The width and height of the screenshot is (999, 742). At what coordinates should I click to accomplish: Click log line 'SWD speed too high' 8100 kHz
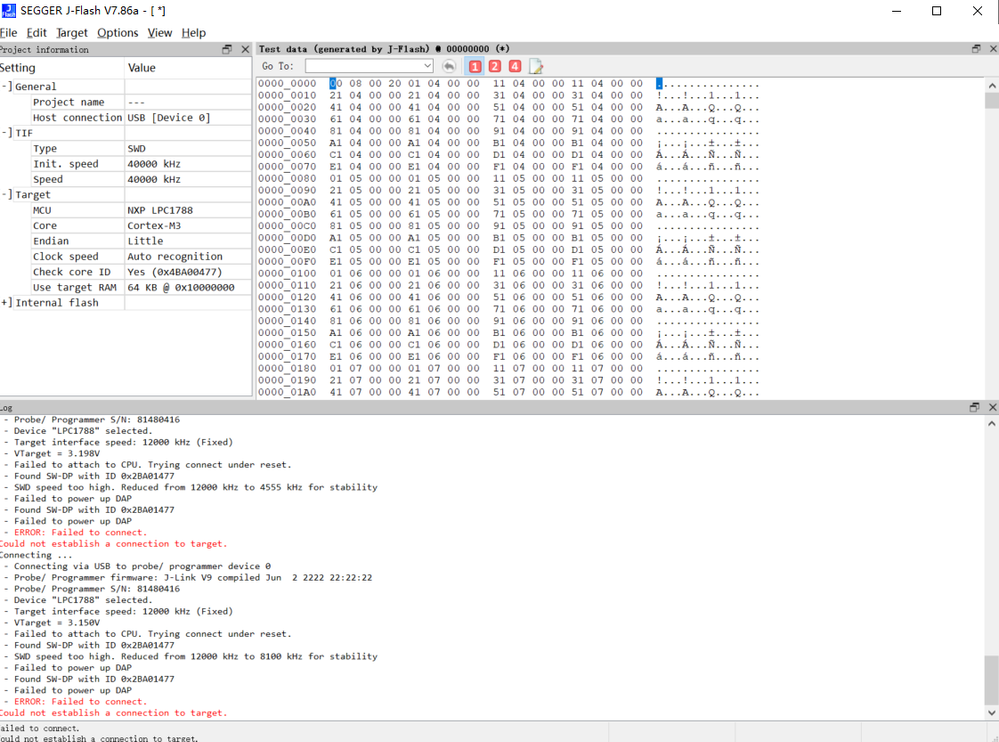(196, 656)
